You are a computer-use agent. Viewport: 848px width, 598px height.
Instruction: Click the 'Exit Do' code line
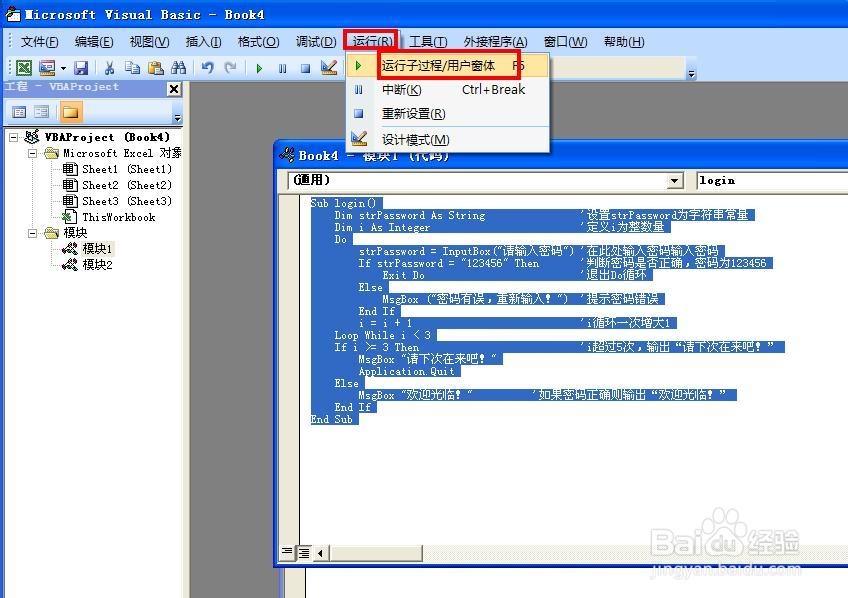[x=403, y=275]
